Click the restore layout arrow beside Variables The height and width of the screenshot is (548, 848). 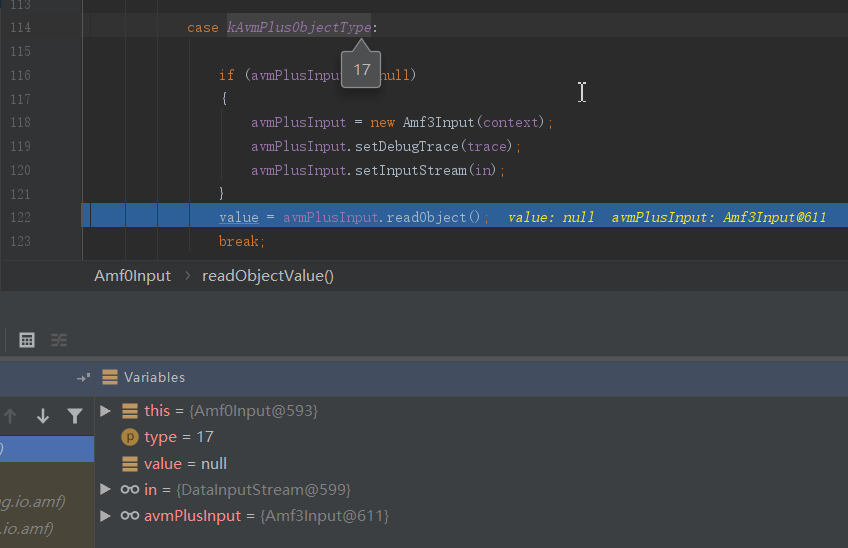83,378
